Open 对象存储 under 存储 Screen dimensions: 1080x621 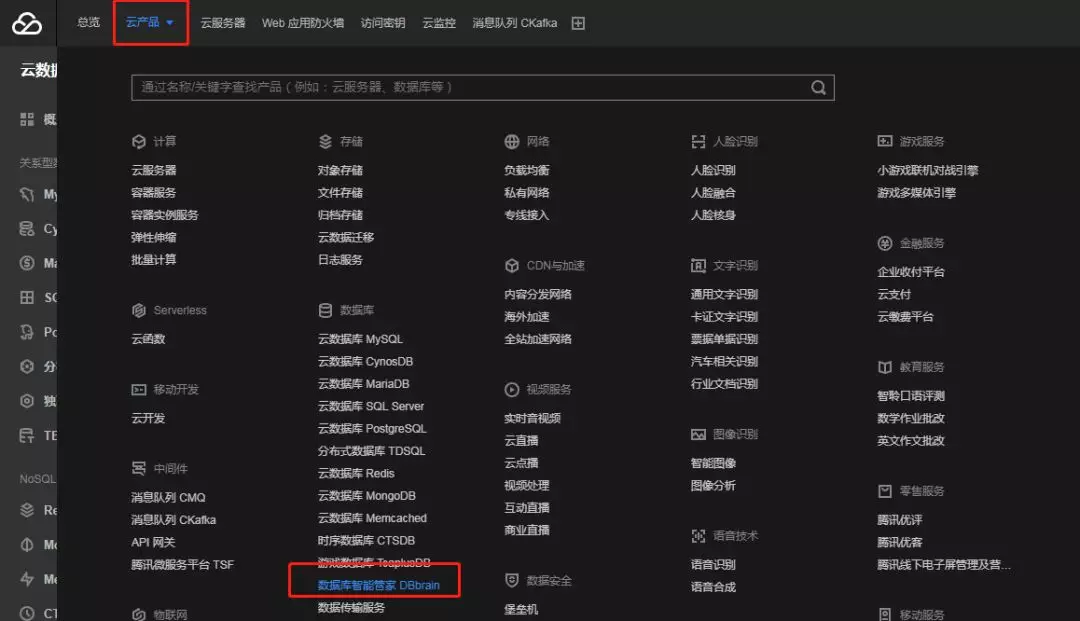pyautogui.click(x=340, y=170)
